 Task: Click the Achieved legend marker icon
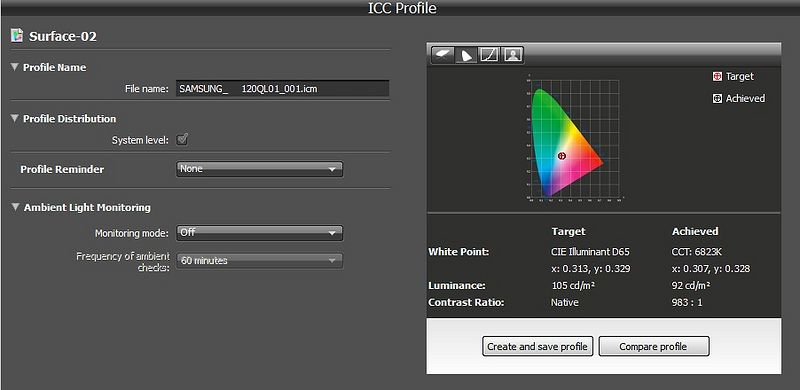tap(717, 99)
